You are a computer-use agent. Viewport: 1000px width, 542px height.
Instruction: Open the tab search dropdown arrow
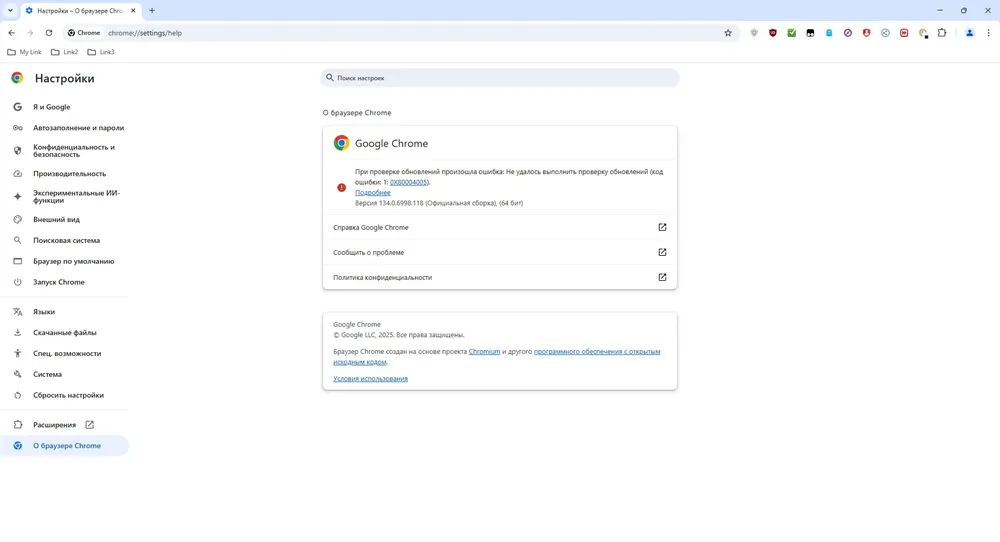click(x=10, y=10)
